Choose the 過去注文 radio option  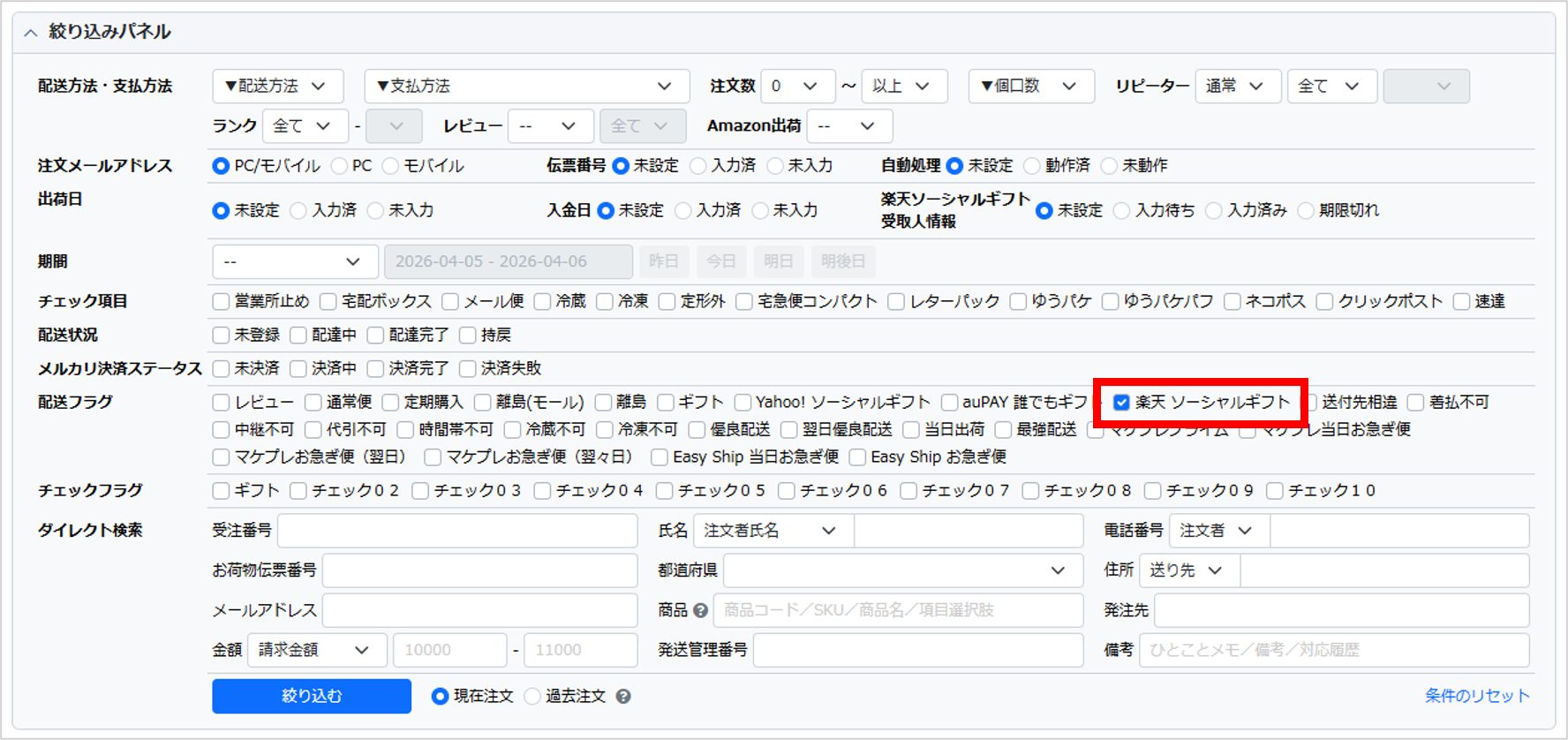pos(532,697)
